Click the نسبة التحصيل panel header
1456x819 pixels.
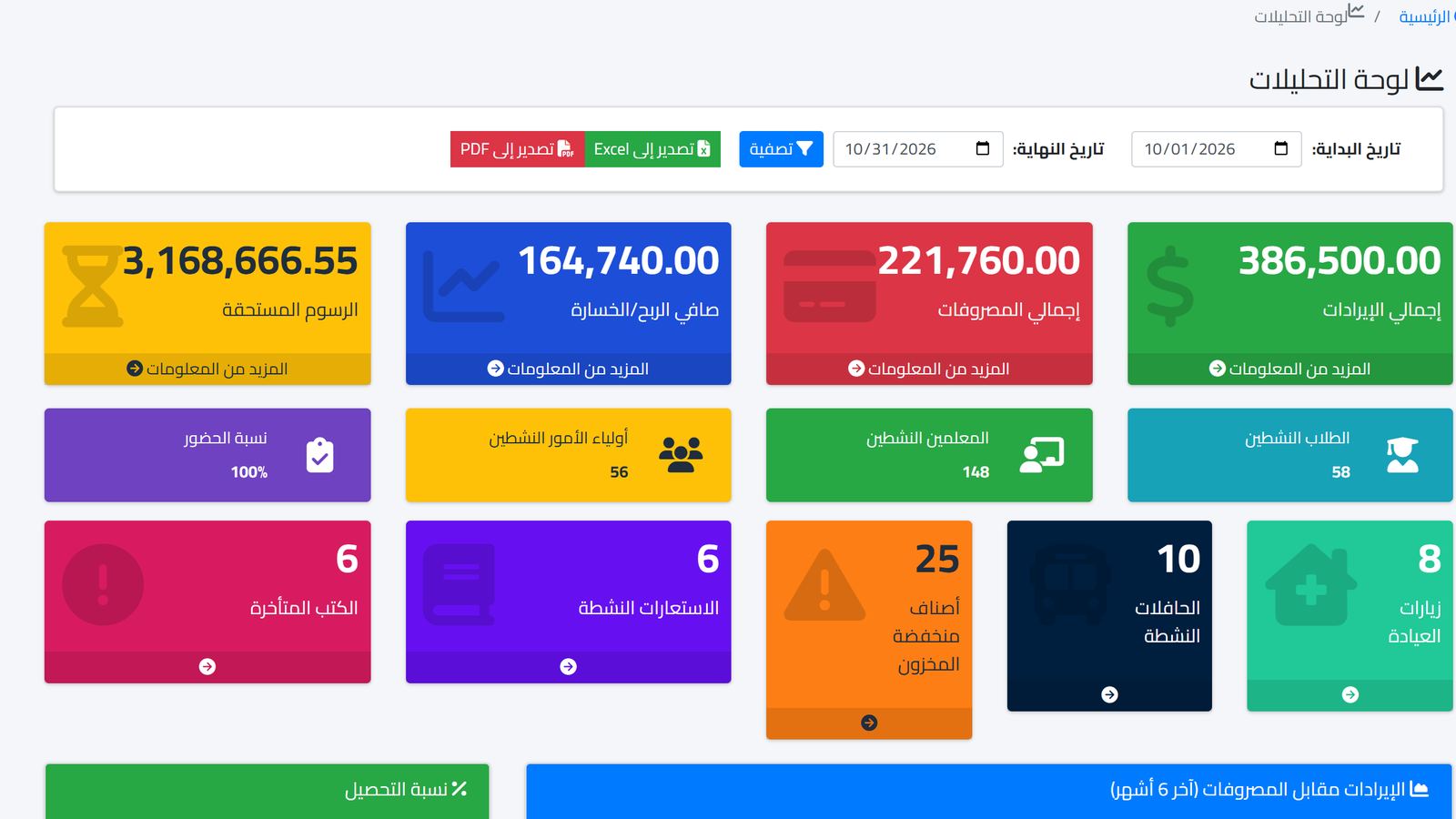coord(267,790)
